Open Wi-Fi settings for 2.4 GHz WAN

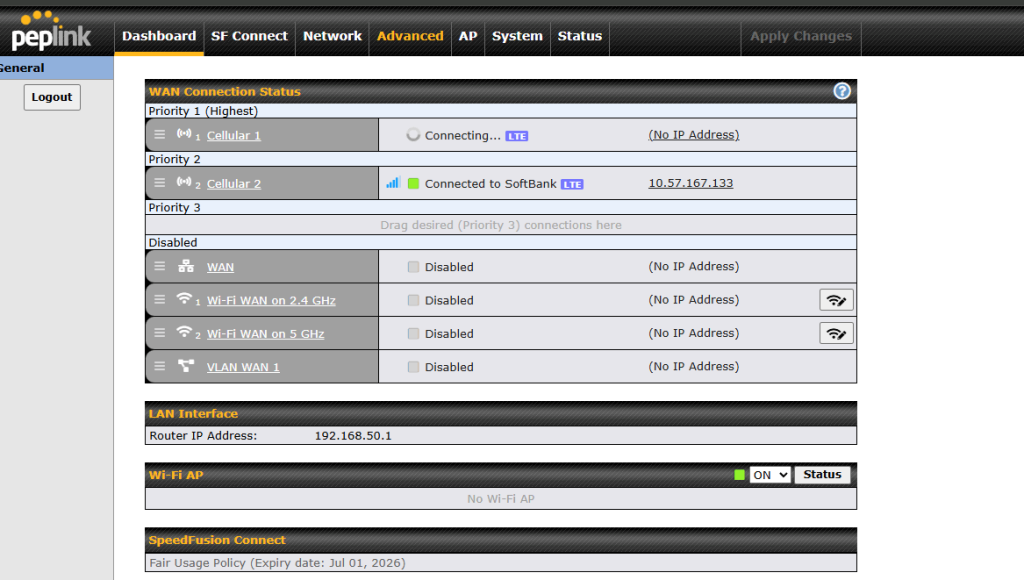coord(836,300)
